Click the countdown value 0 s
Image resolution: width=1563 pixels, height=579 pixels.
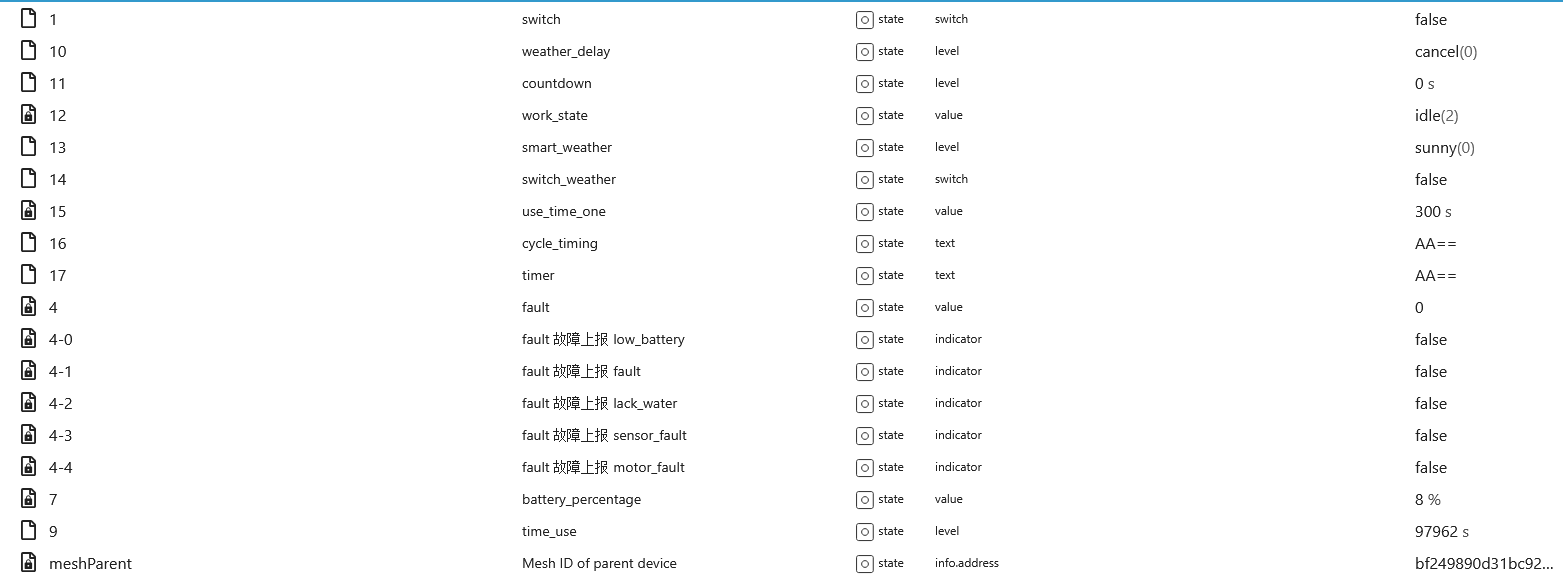pos(1424,83)
